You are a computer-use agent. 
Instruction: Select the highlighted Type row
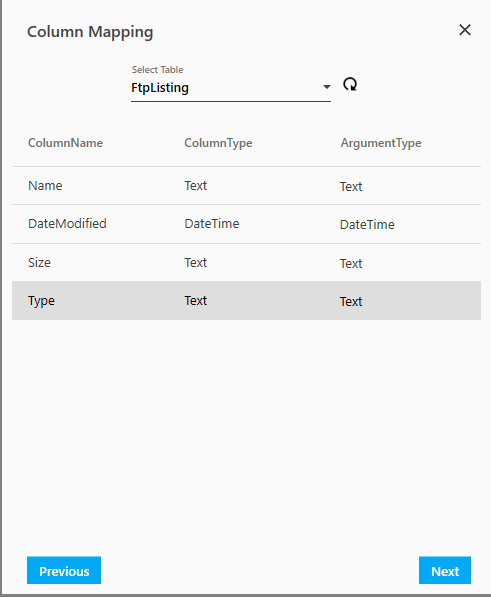(246, 301)
